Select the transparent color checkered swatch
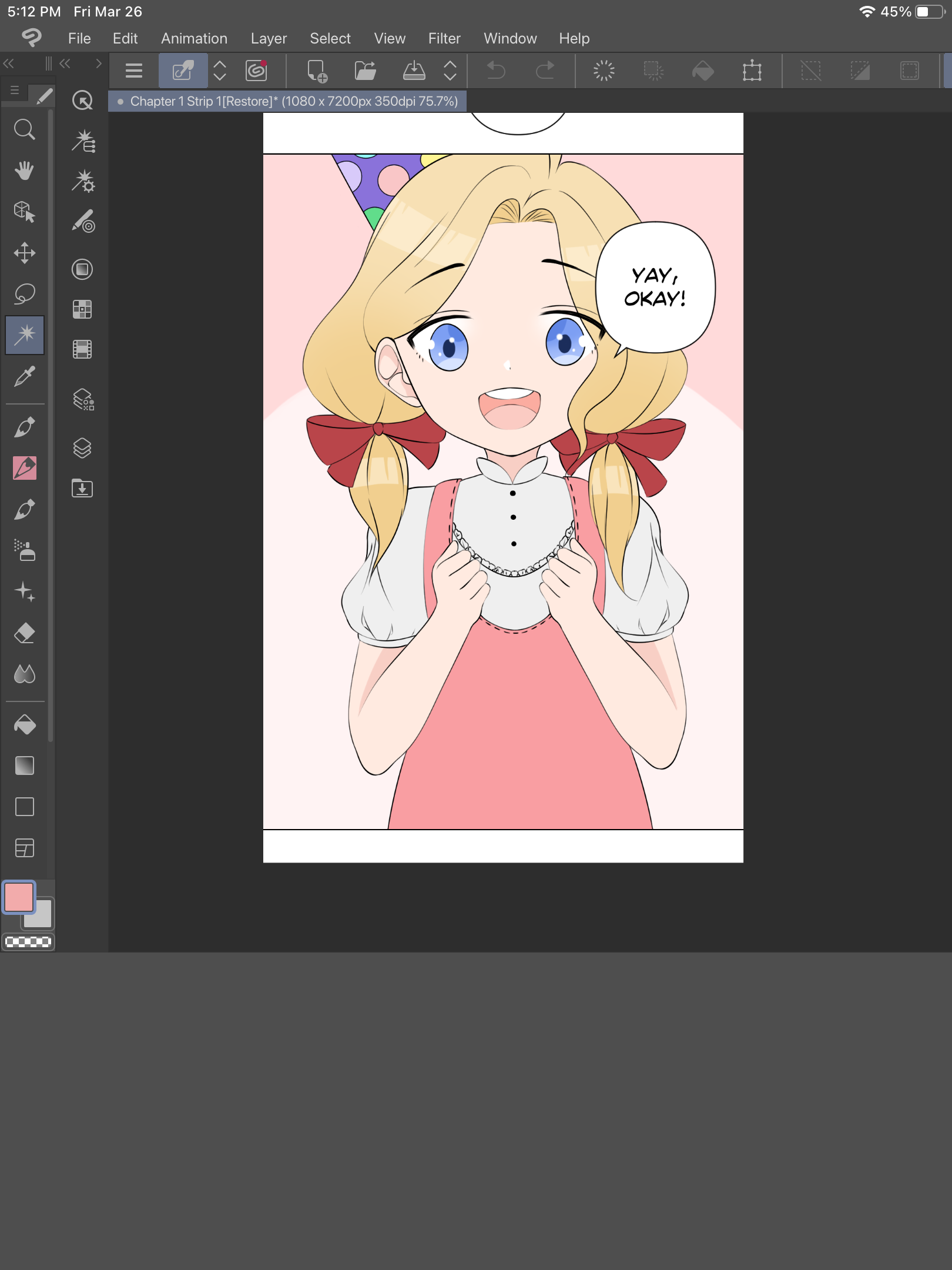The height and width of the screenshot is (1270, 952). [28, 941]
